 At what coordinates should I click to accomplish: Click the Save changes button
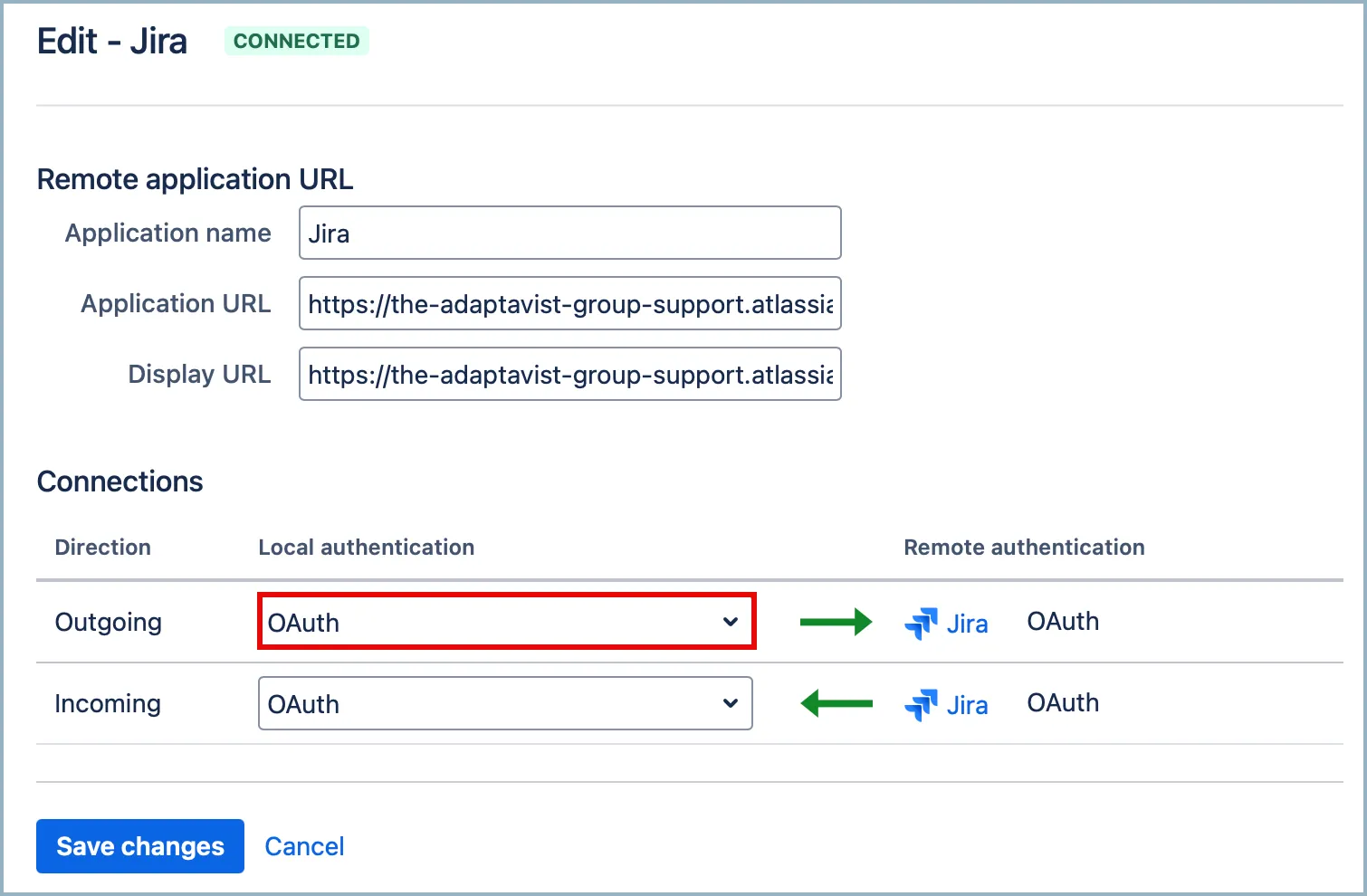coord(140,846)
